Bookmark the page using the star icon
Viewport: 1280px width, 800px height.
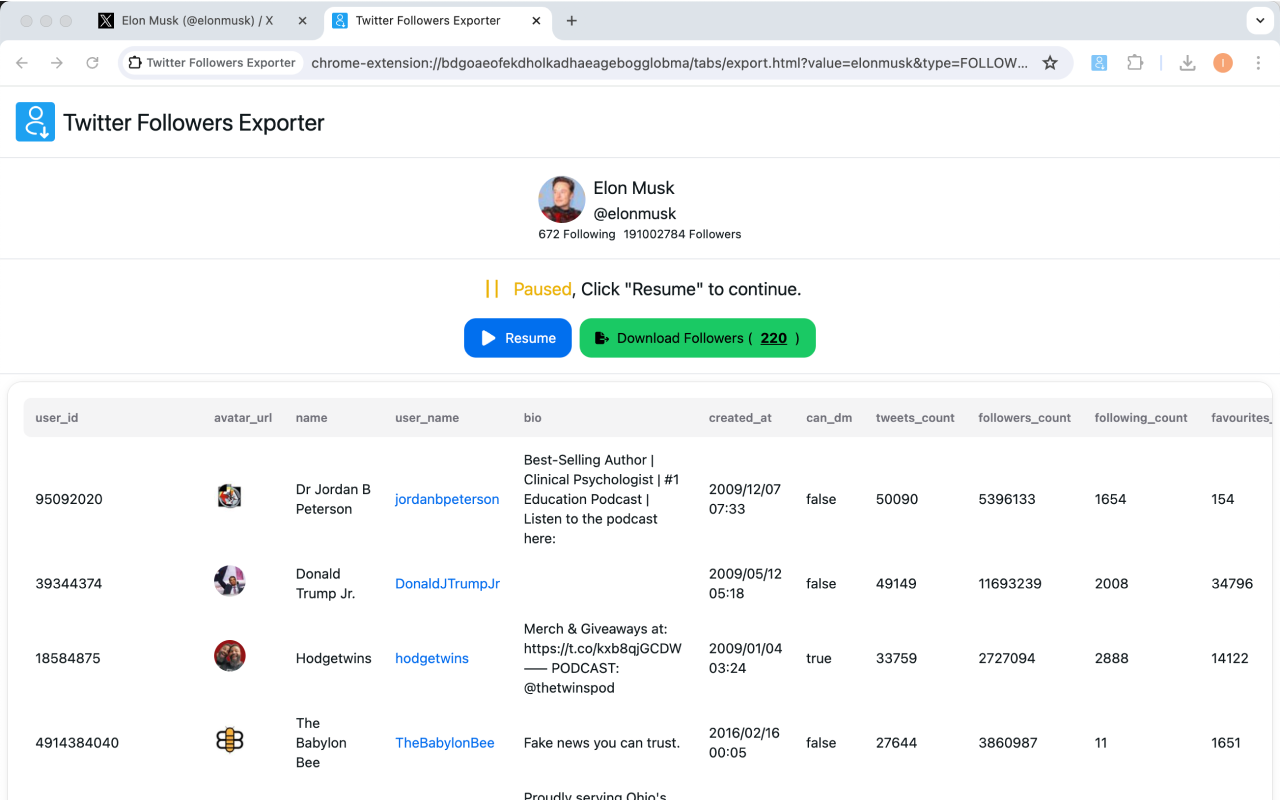pos(1050,62)
